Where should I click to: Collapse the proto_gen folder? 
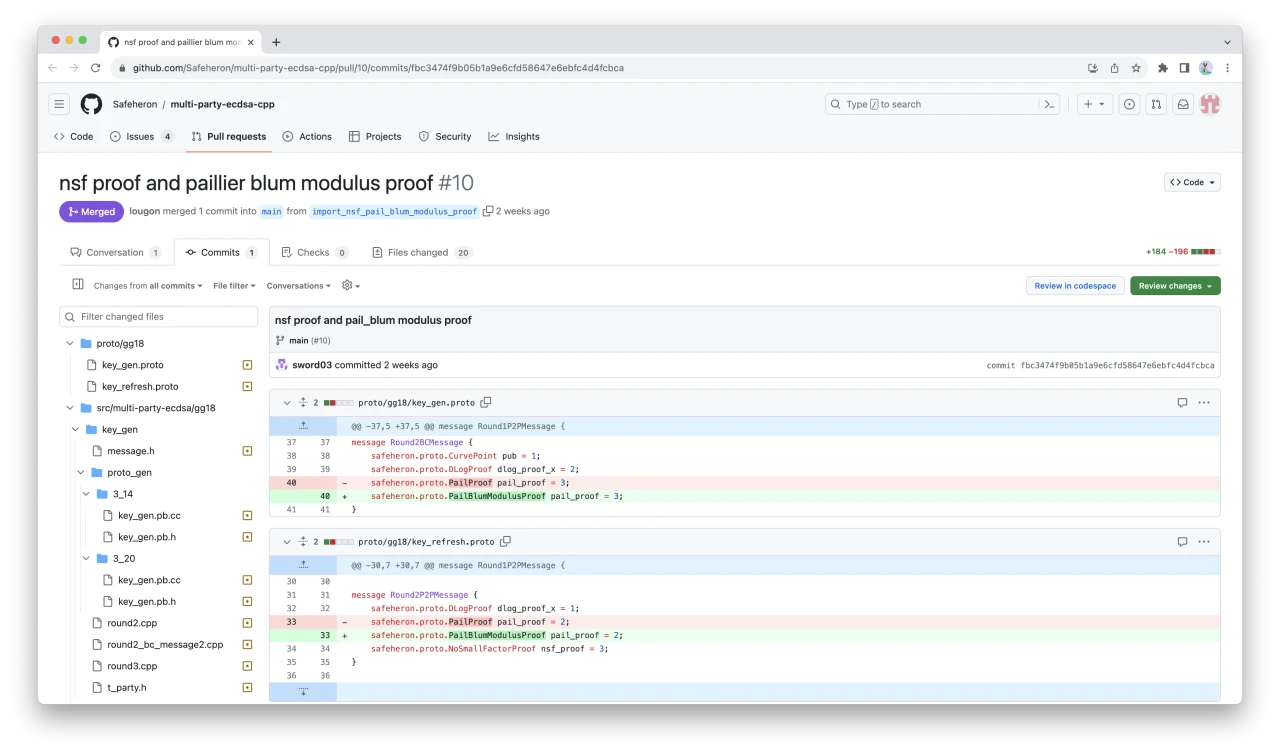81,472
